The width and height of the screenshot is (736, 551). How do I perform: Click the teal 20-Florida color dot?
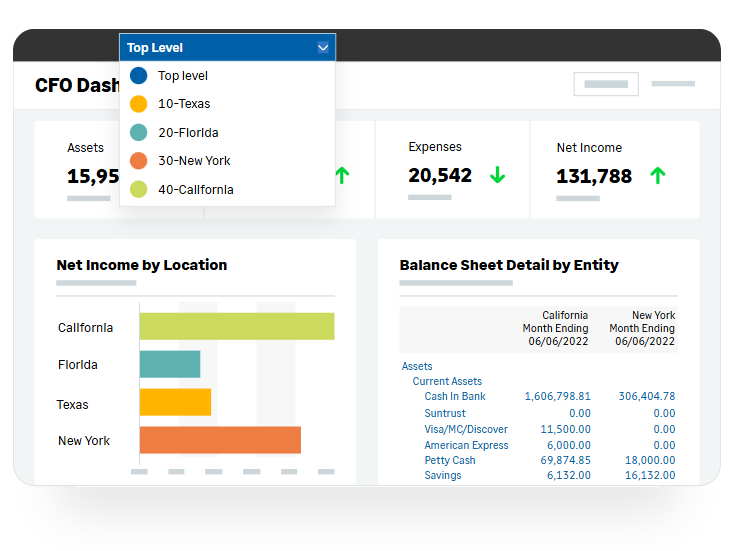point(138,133)
